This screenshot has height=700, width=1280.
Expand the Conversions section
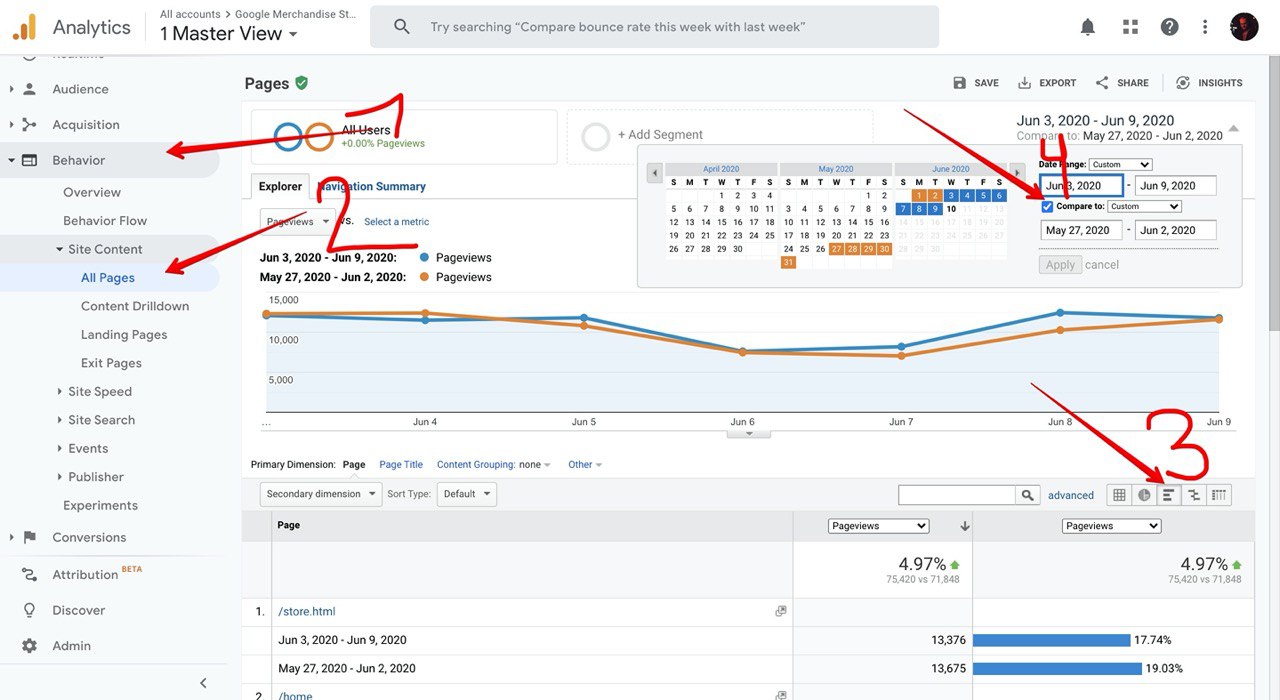pos(11,537)
